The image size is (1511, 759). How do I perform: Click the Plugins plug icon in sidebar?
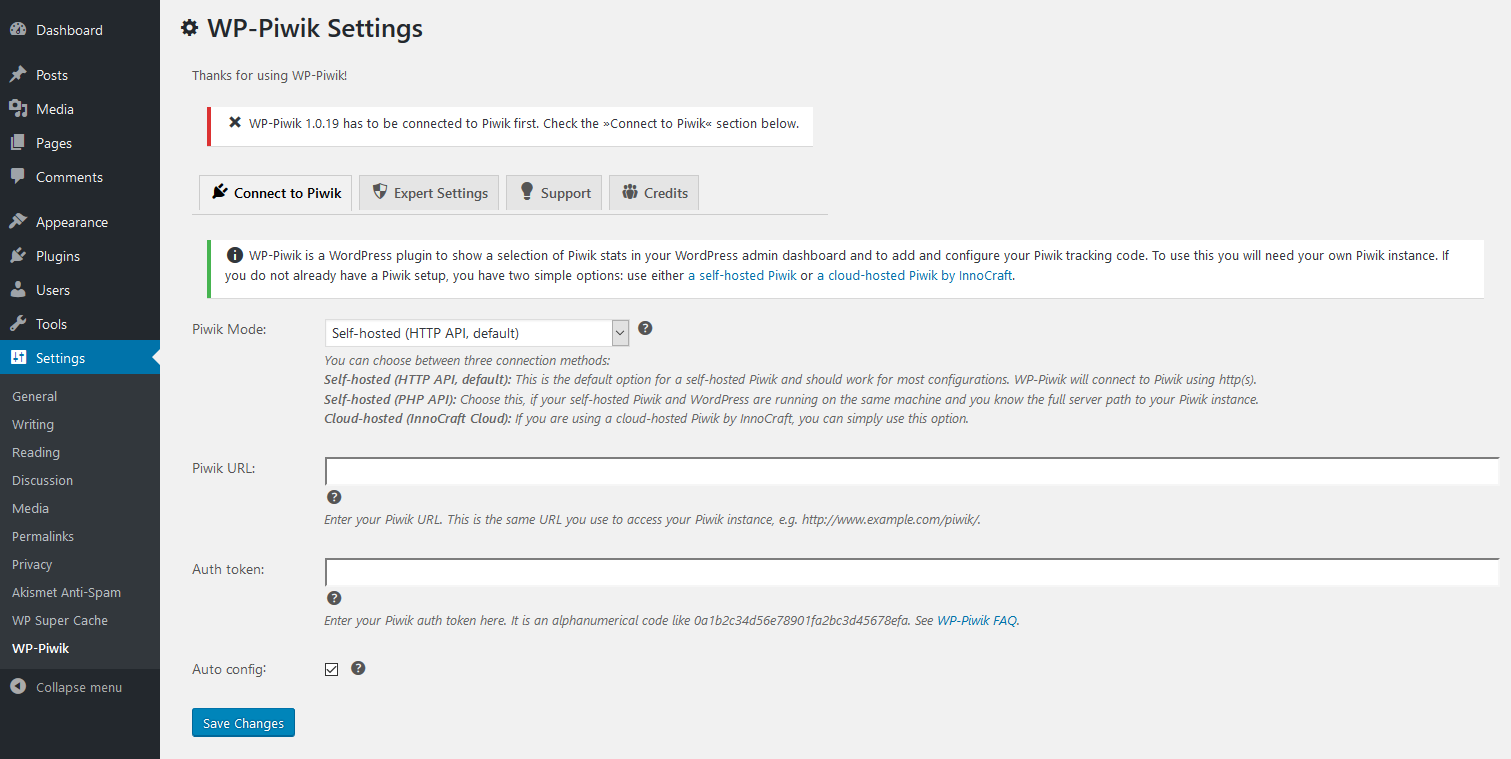[x=18, y=256]
